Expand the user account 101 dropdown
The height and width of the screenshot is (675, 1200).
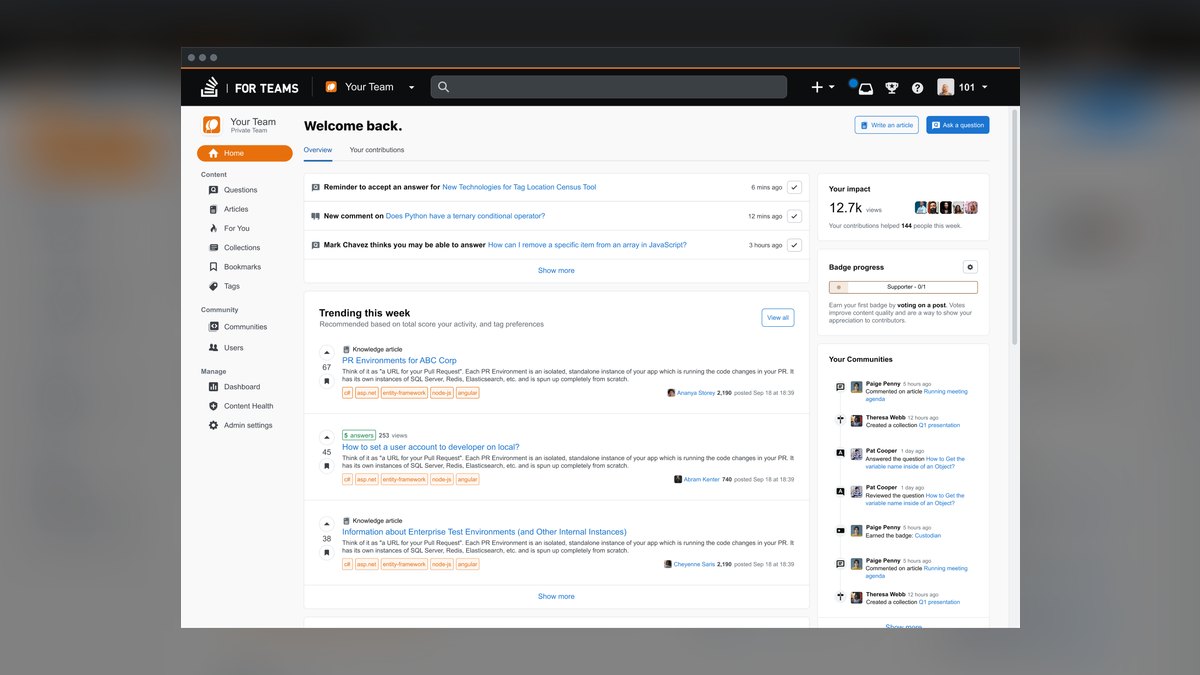click(984, 88)
